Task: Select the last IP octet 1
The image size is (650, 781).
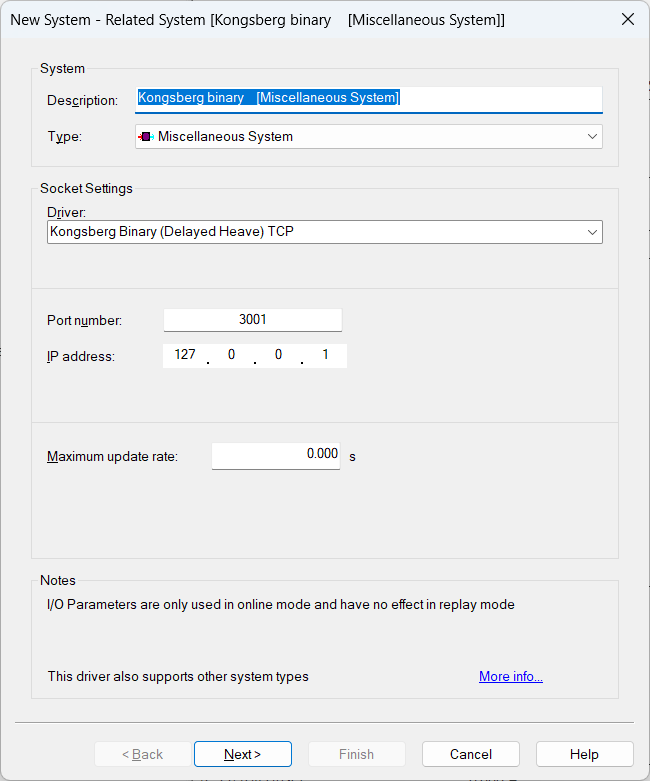Action: coord(325,355)
